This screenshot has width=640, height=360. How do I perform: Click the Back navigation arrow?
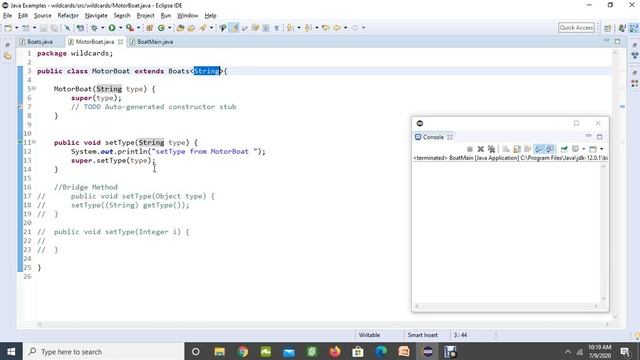pyautogui.click(x=337, y=28)
